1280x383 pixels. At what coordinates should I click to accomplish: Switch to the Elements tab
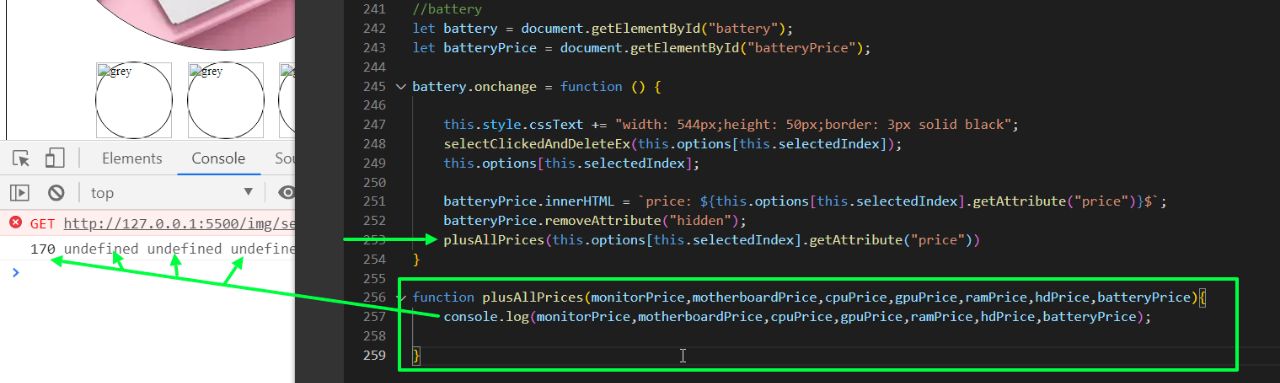click(x=132, y=158)
